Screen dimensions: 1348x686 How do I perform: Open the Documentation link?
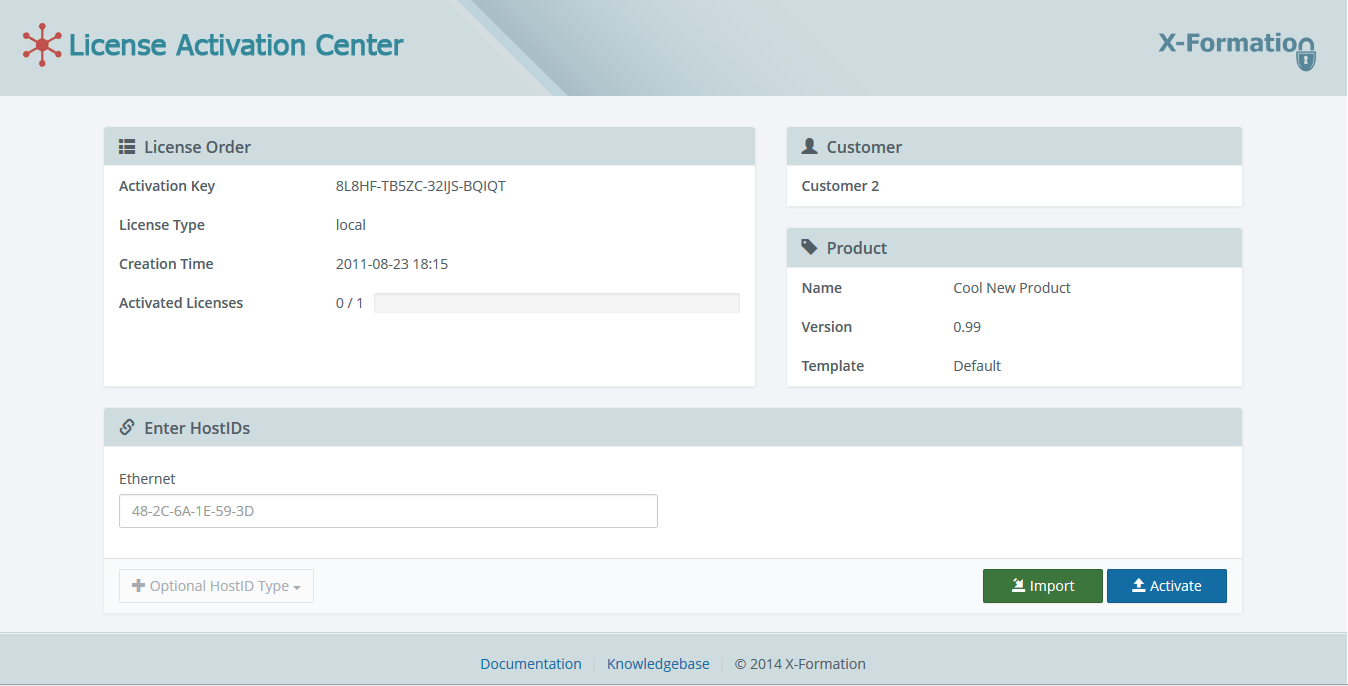531,664
